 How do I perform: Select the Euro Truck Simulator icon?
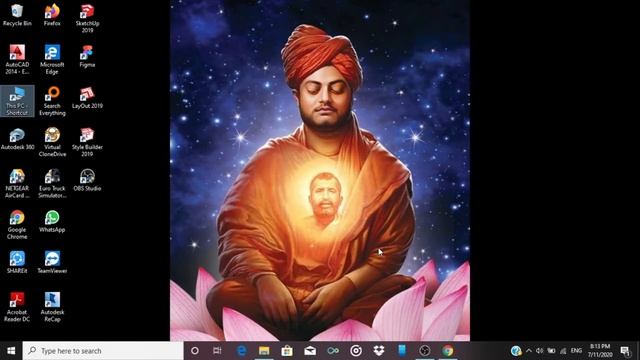click(x=52, y=184)
